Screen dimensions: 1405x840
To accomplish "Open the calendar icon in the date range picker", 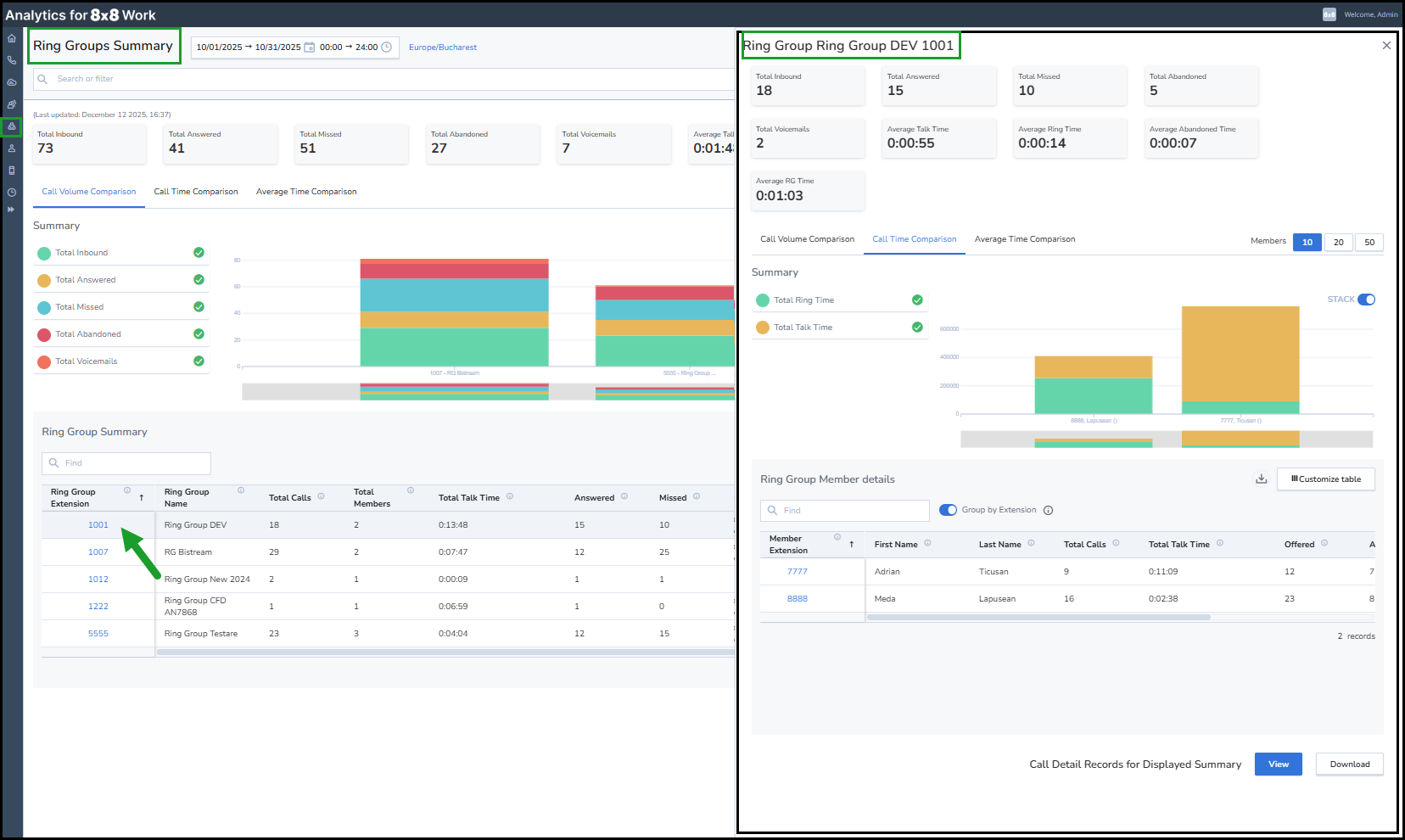I will (310, 48).
